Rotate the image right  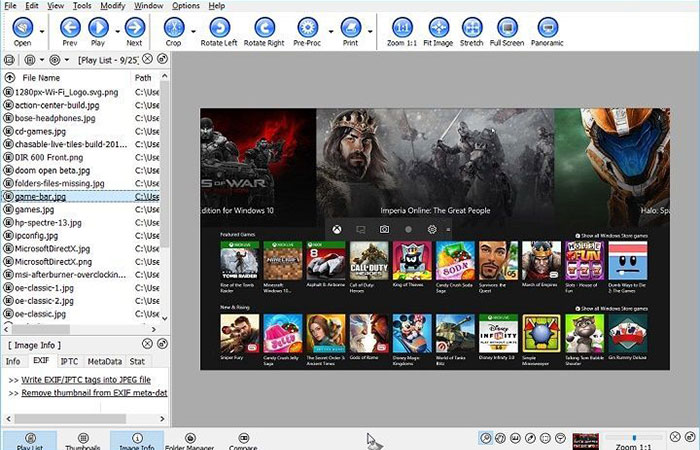[264, 28]
